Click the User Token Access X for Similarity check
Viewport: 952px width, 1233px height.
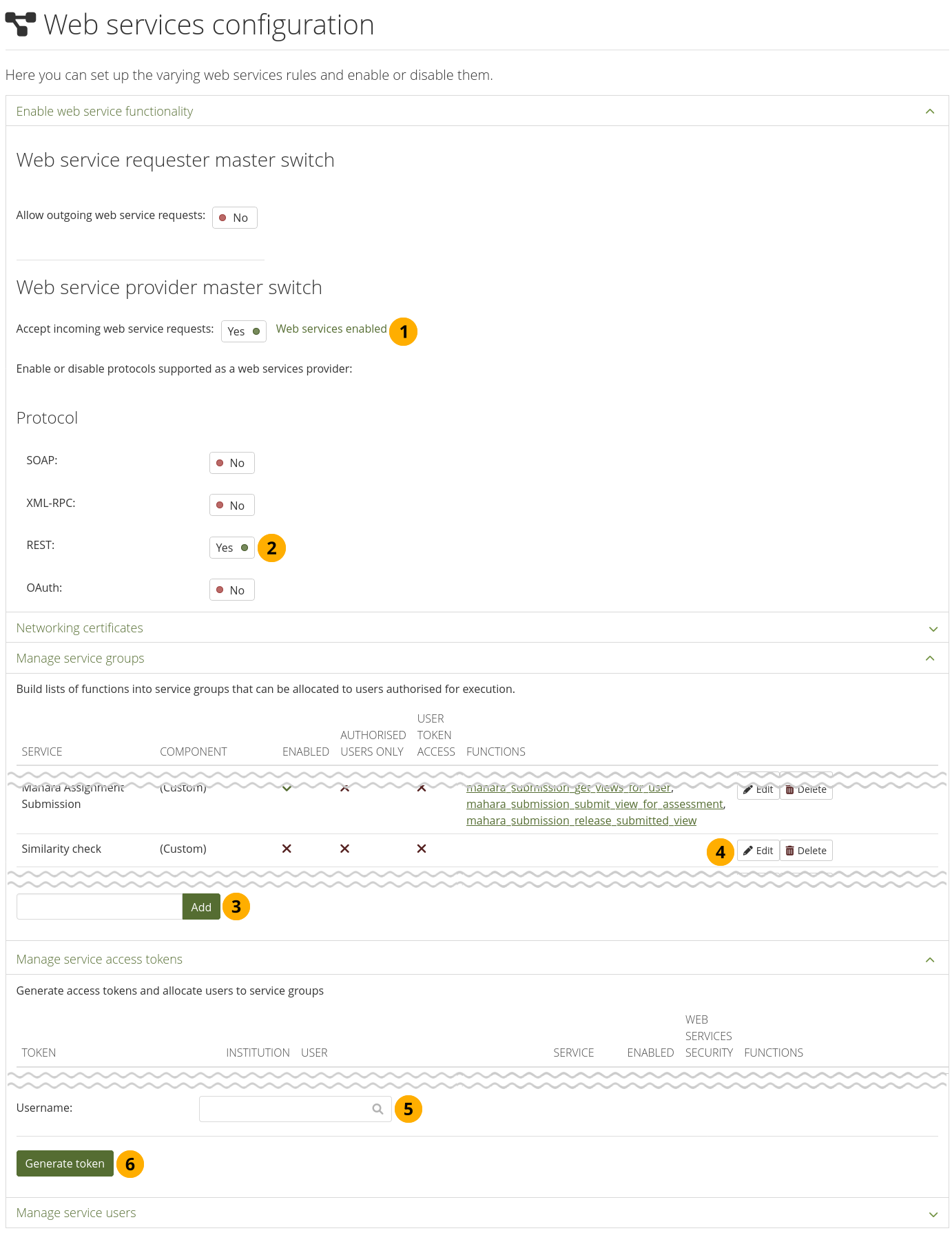pos(422,849)
